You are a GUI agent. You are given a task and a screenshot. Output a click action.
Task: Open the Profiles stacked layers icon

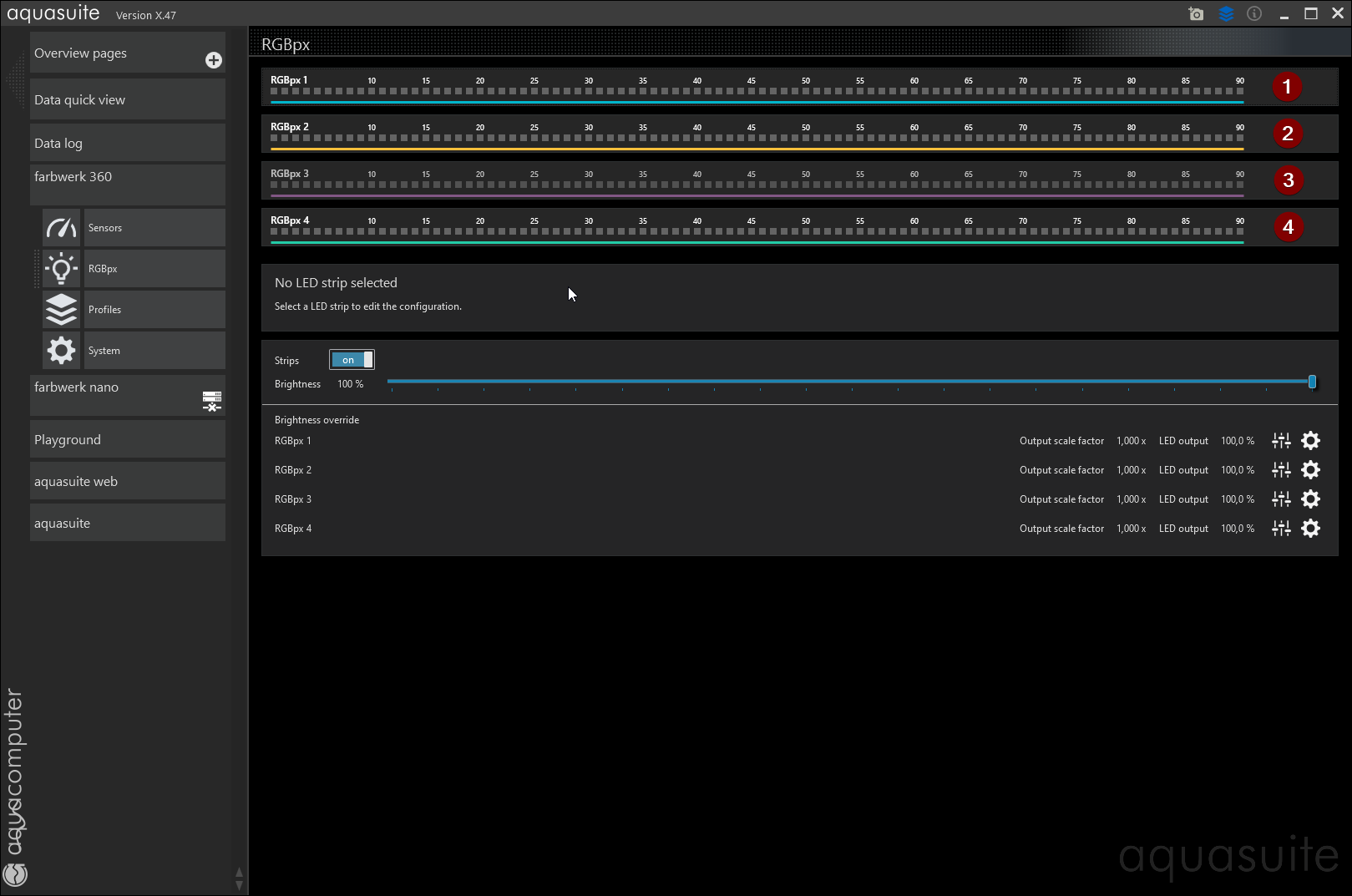[61, 310]
